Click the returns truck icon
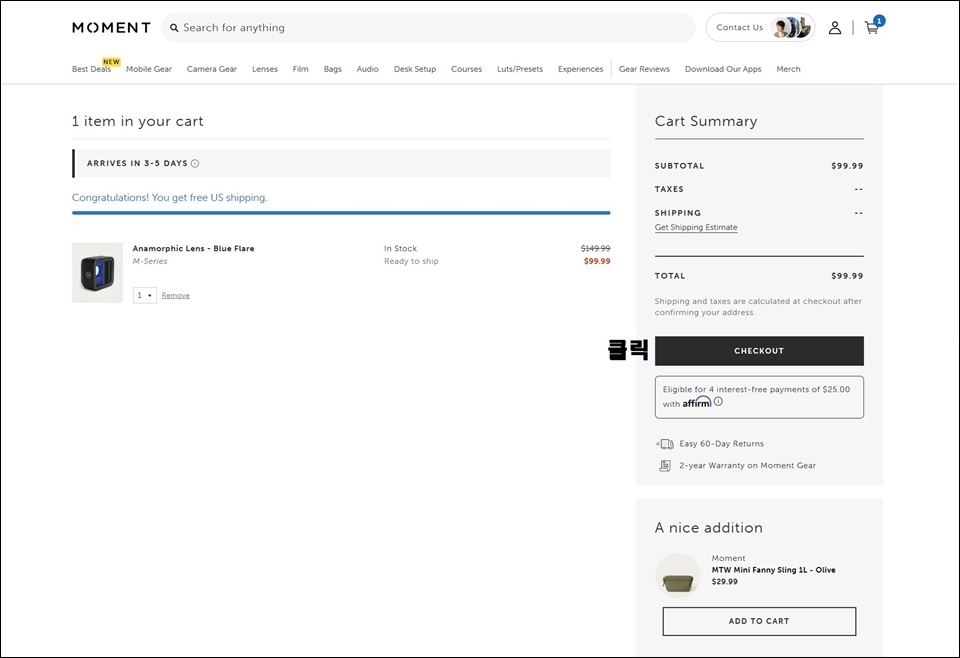 (665, 444)
